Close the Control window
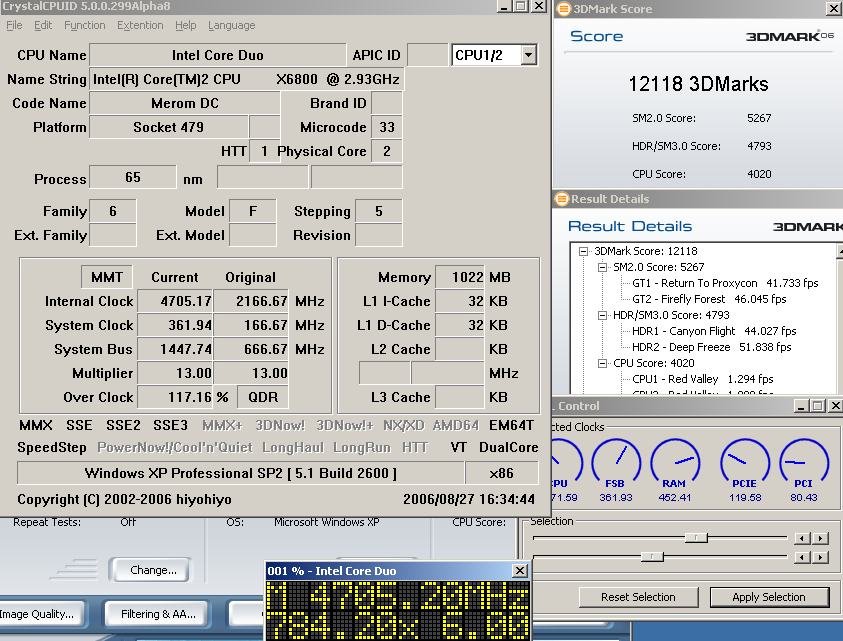The height and width of the screenshot is (641, 843). tap(835, 406)
